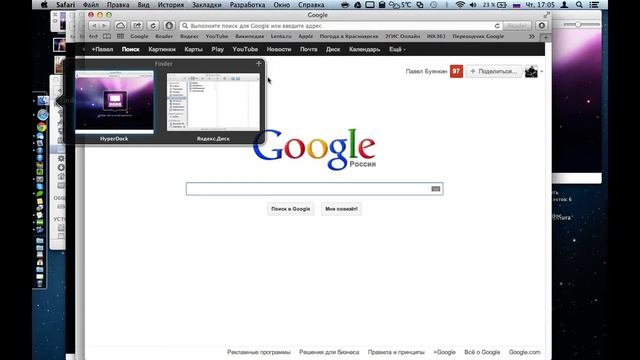Focus Safari address and search bar
Viewport: 640px width, 360px height.
click(x=341, y=26)
